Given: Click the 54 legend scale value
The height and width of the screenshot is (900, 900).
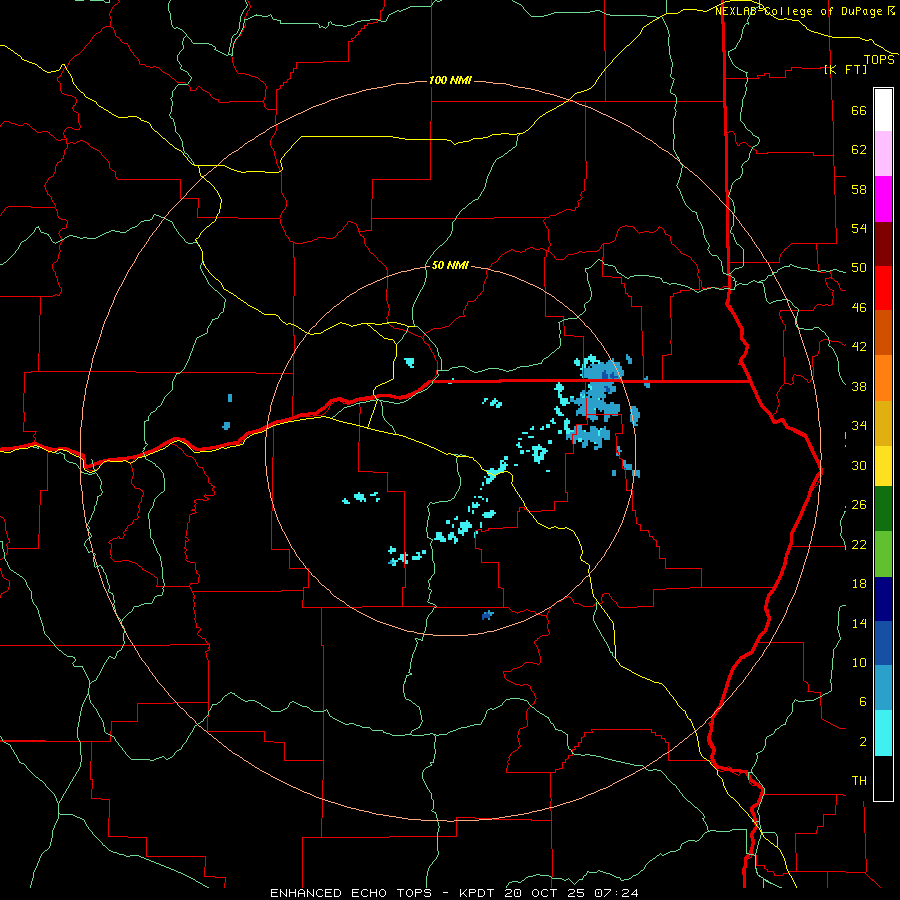Looking at the screenshot, I should 859,228.
